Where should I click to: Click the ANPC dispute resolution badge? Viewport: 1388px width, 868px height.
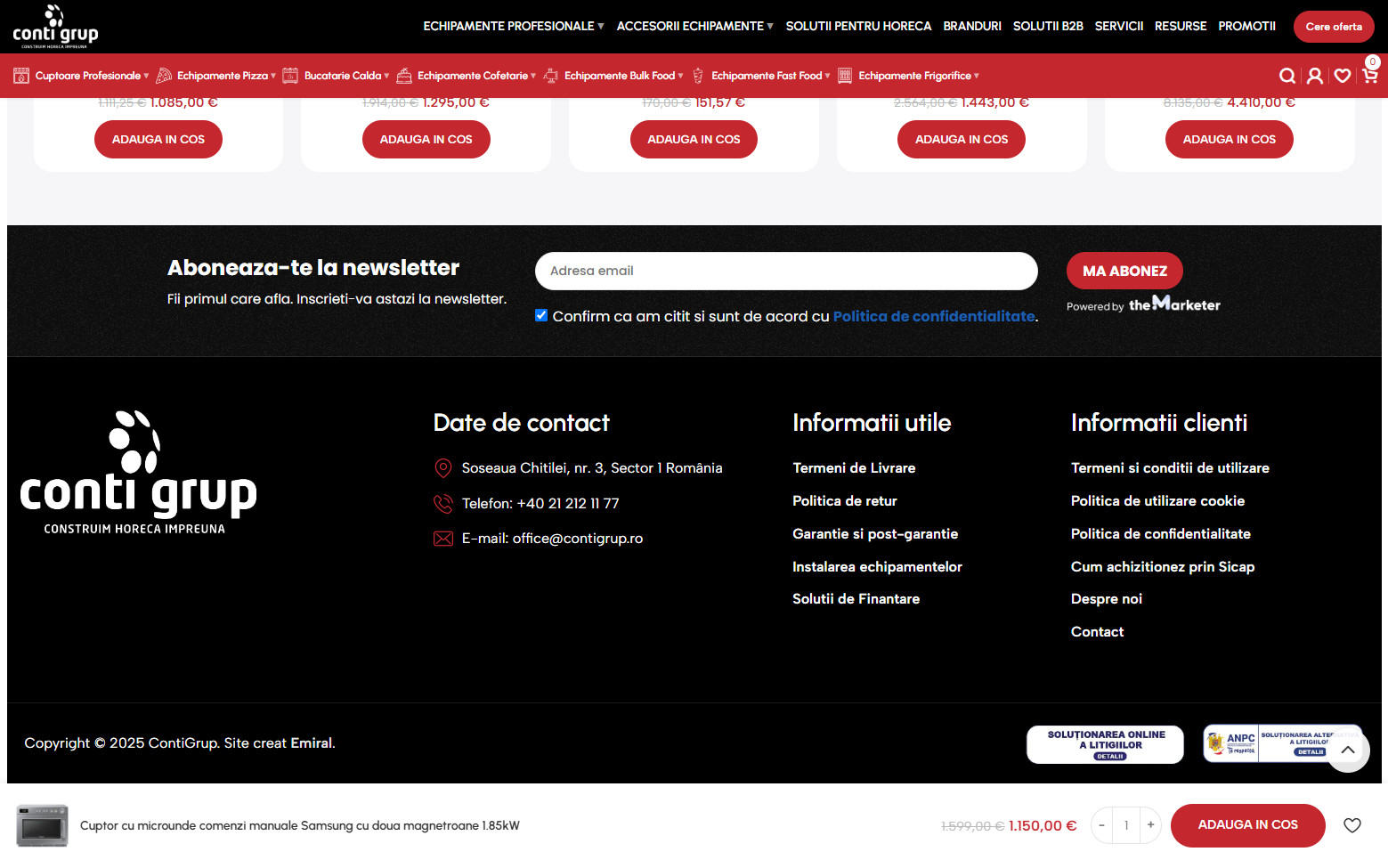point(1264,744)
